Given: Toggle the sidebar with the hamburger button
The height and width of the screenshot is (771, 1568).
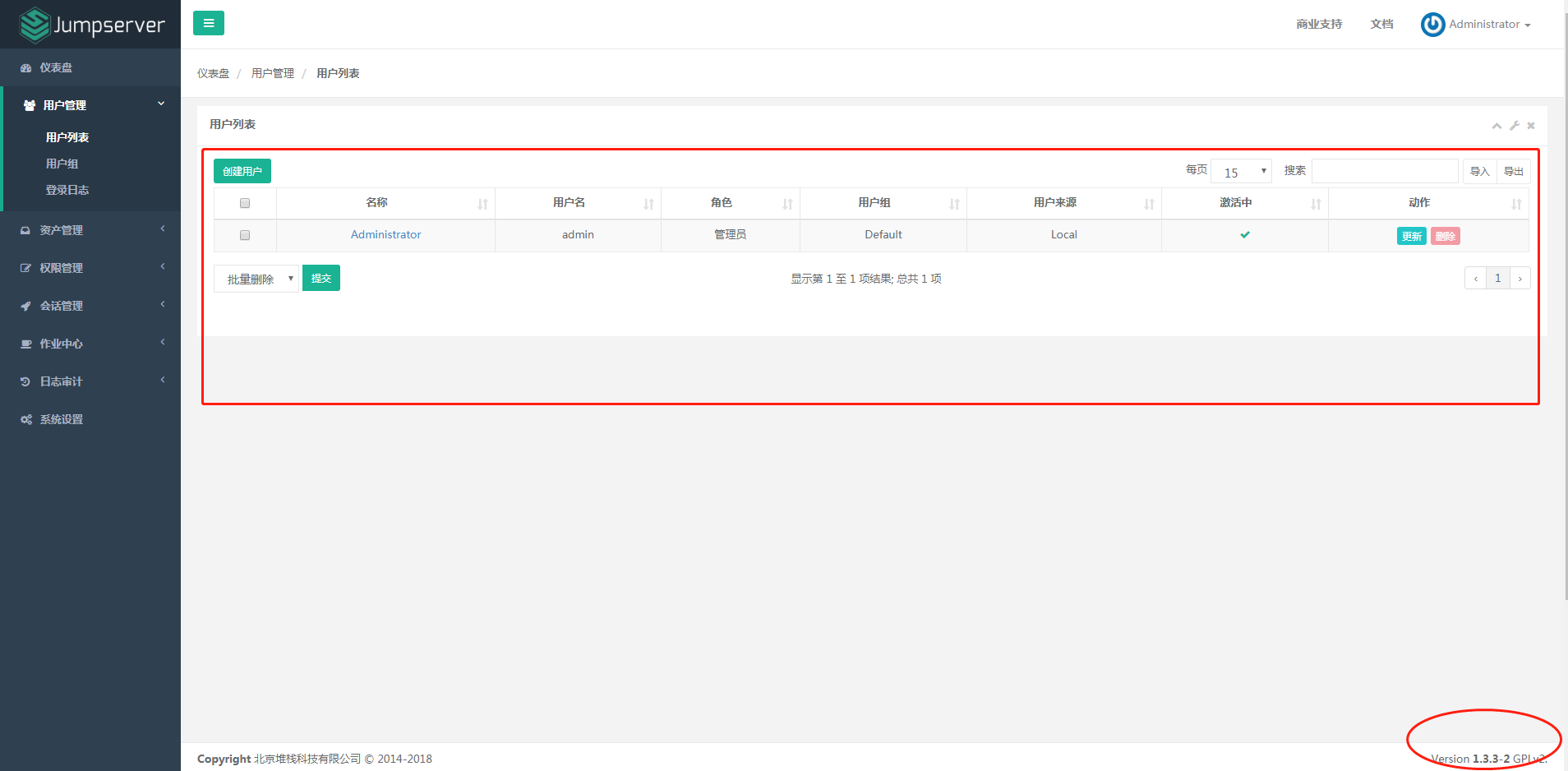Looking at the screenshot, I should coord(209,23).
